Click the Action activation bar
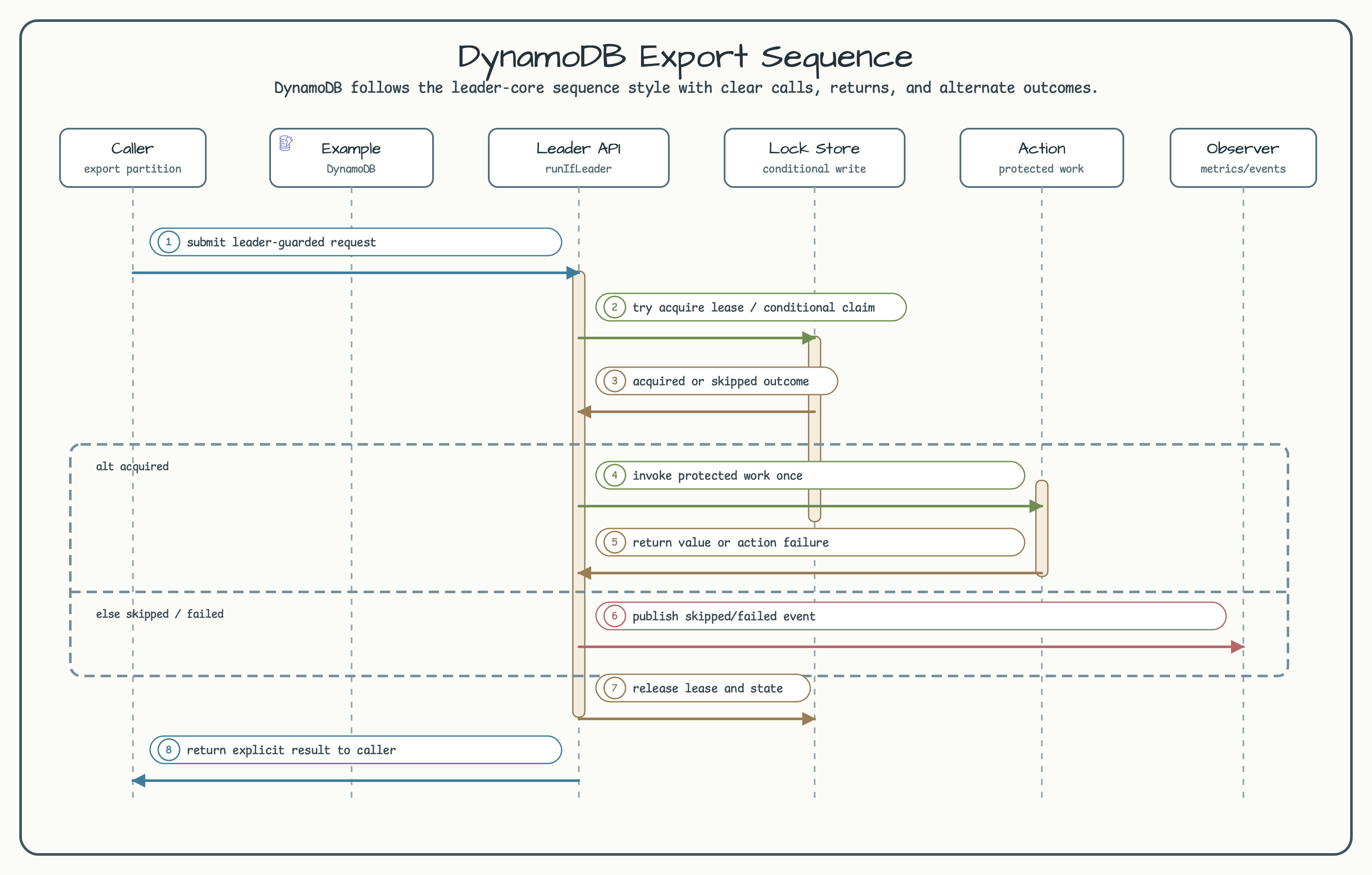 (1041, 528)
